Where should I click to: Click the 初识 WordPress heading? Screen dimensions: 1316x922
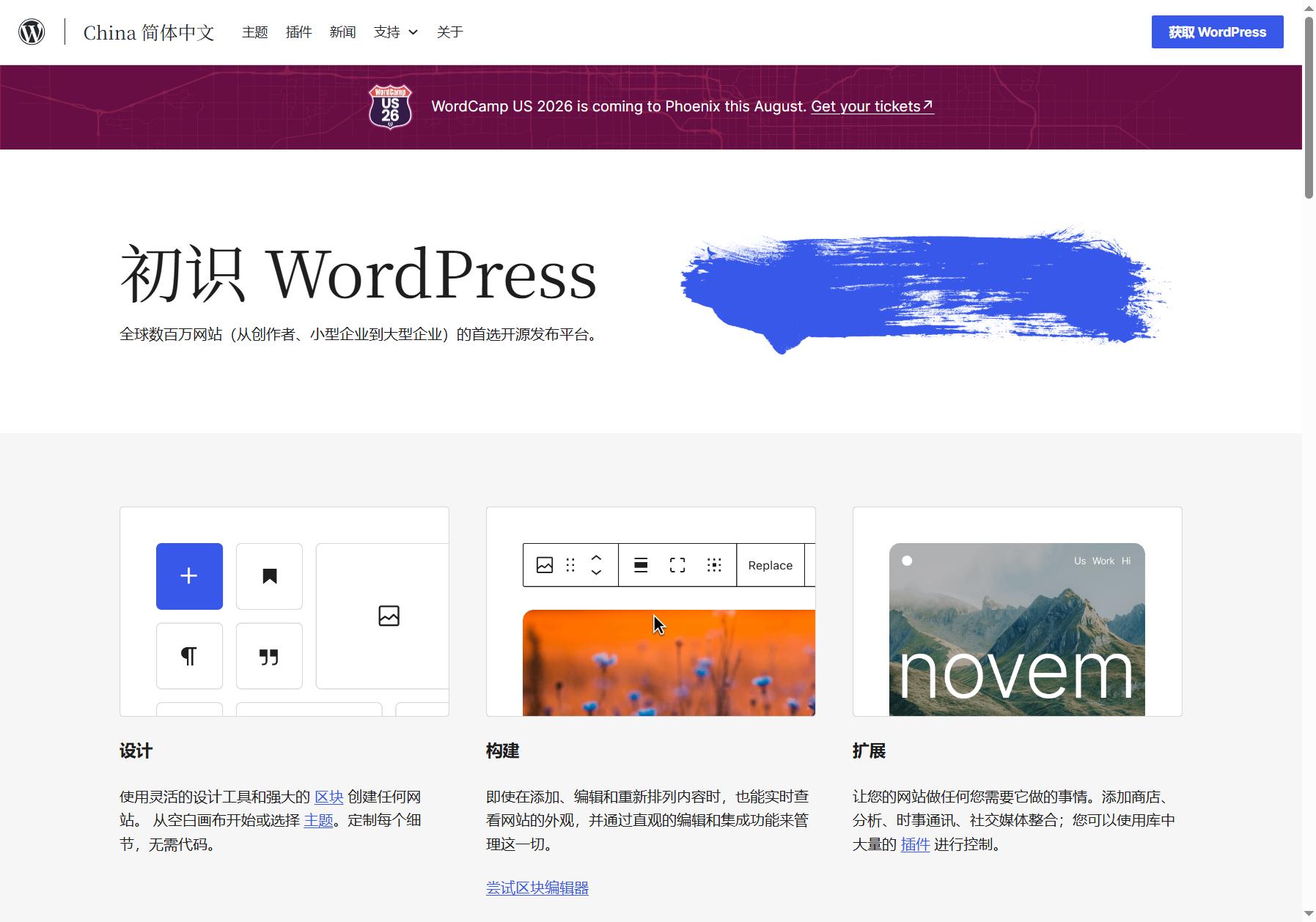point(359,275)
